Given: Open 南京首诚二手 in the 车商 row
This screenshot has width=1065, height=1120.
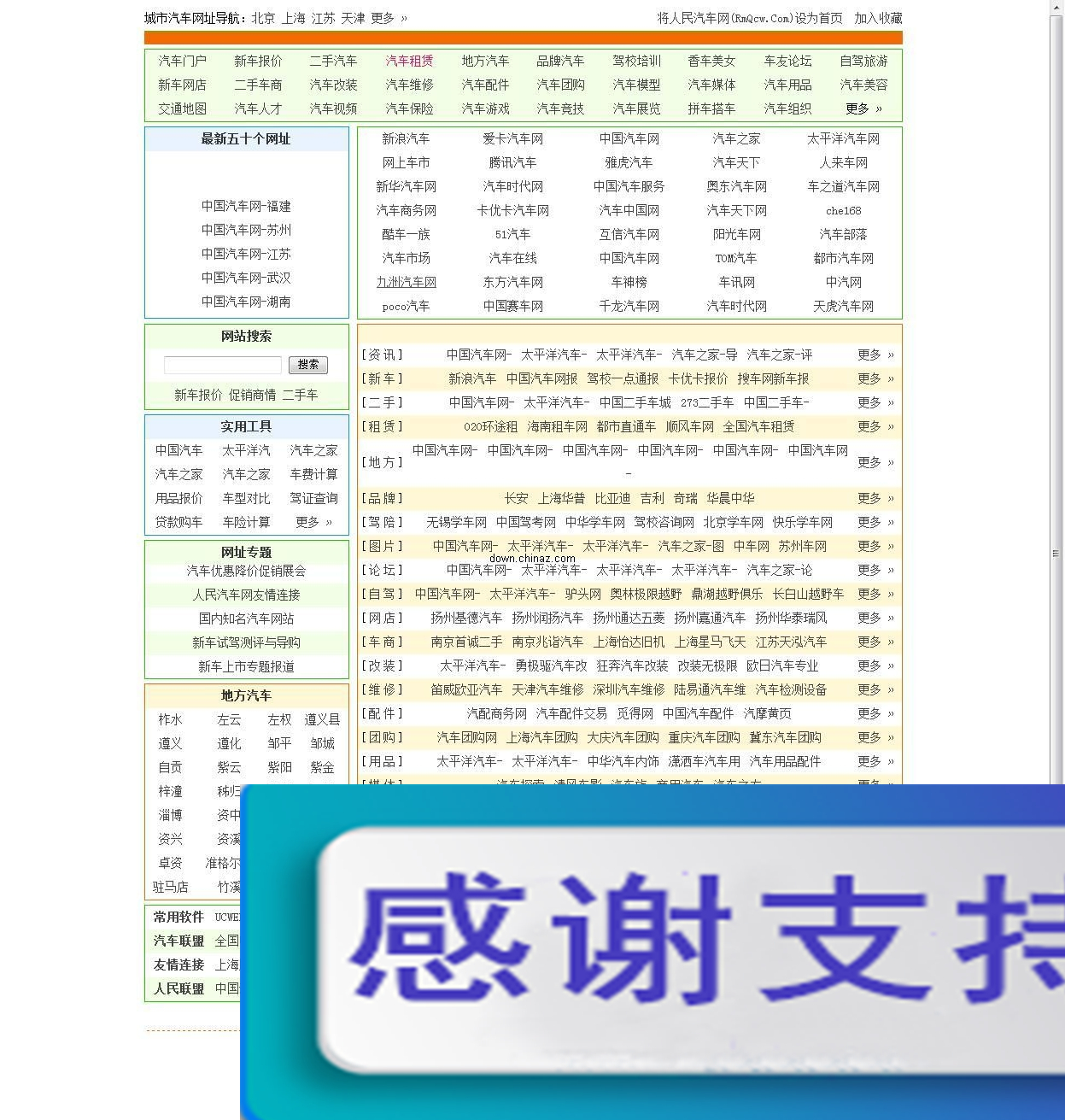Looking at the screenshot, I should [x=466, y=642].
